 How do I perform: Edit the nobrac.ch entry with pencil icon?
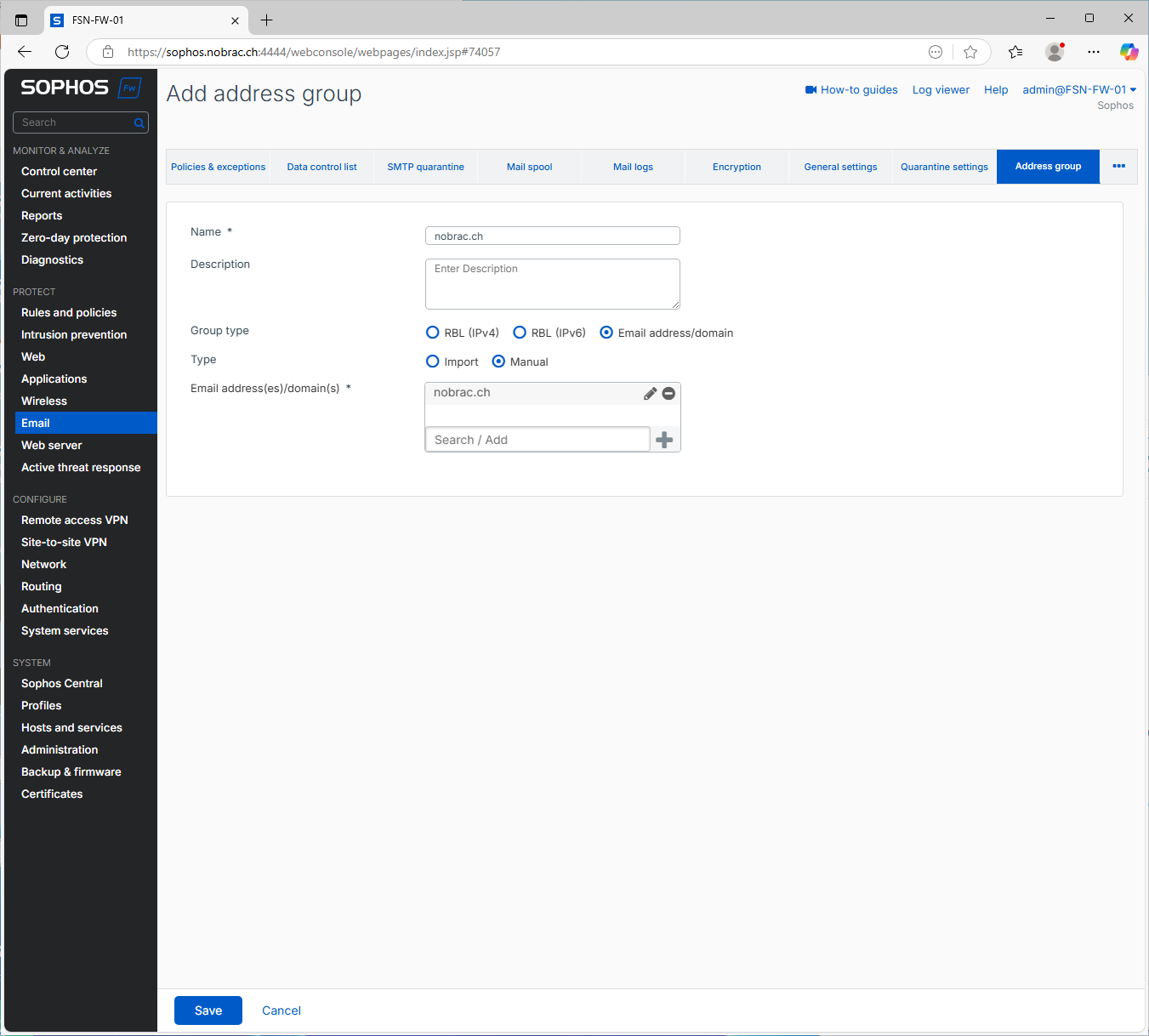(650, 393)
